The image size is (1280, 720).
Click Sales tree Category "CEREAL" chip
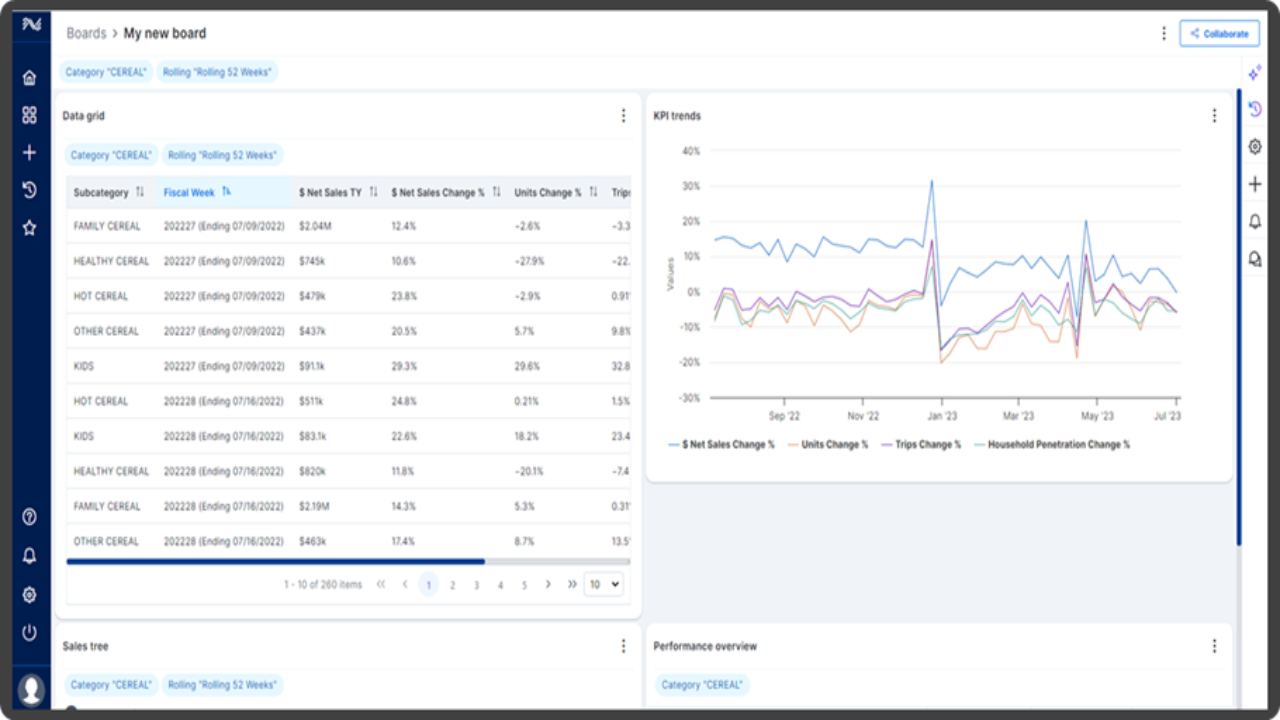(111, 685)
